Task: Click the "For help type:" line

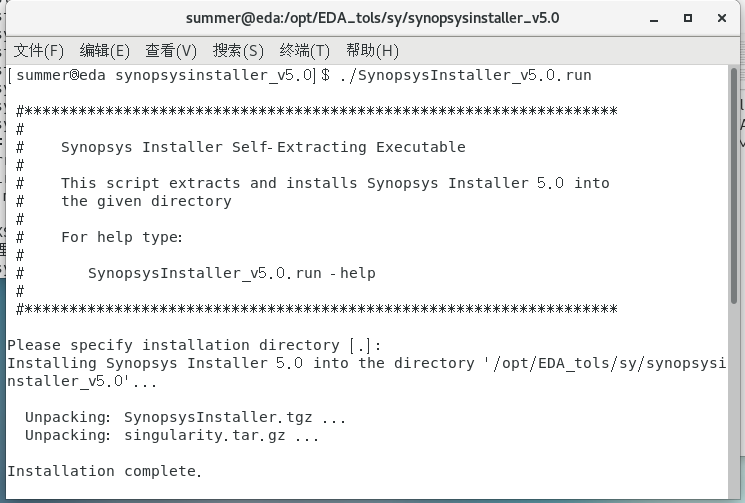Action: point(122,237)
